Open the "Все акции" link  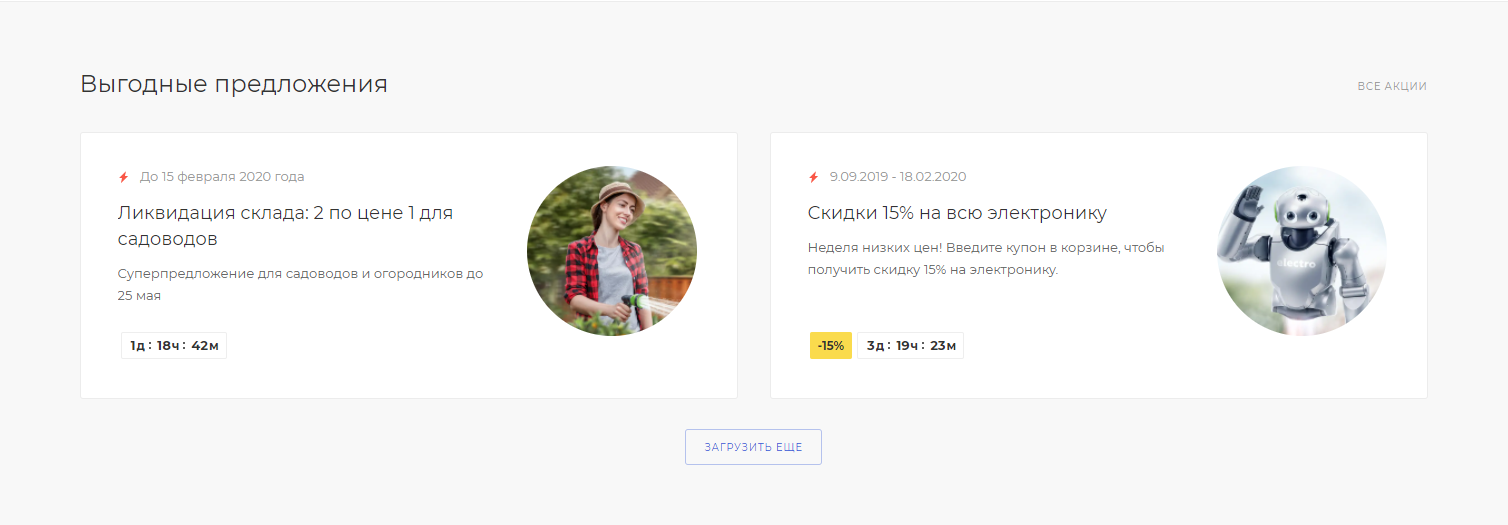[1392, 86]
